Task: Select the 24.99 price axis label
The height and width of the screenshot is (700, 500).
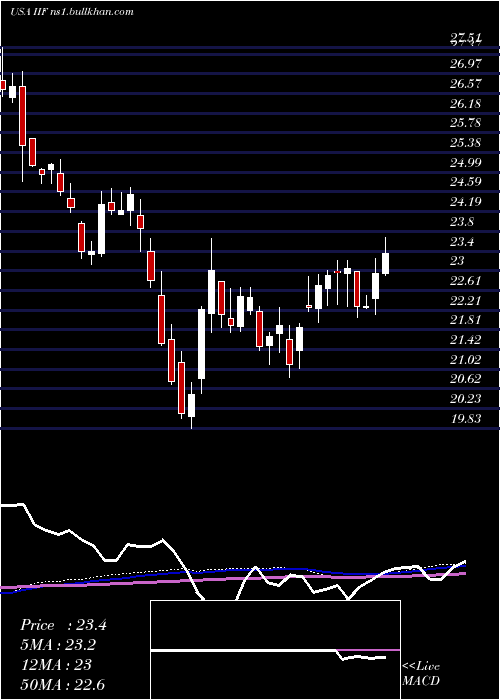Action: tap(466, 162)
